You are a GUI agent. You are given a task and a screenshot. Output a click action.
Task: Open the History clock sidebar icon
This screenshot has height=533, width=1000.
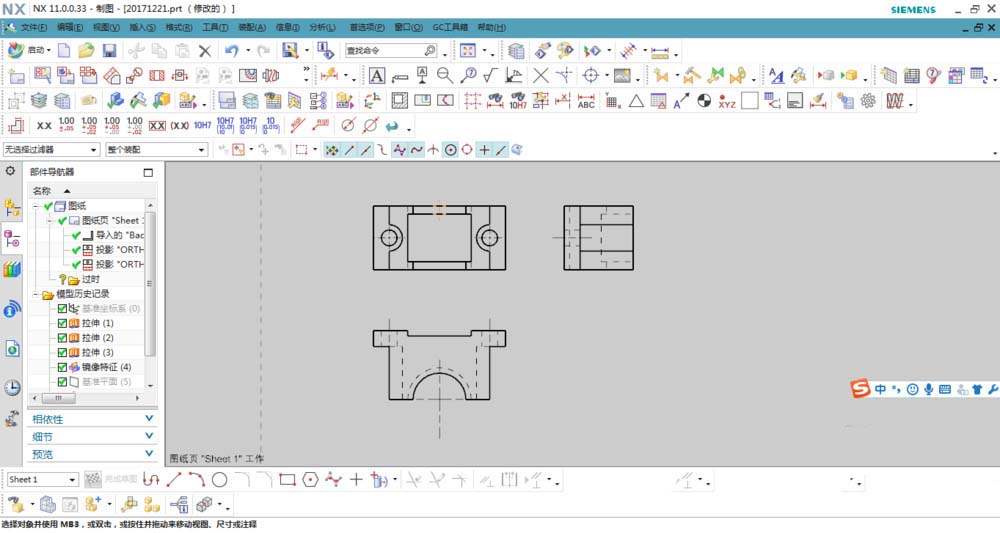point(12,387)
